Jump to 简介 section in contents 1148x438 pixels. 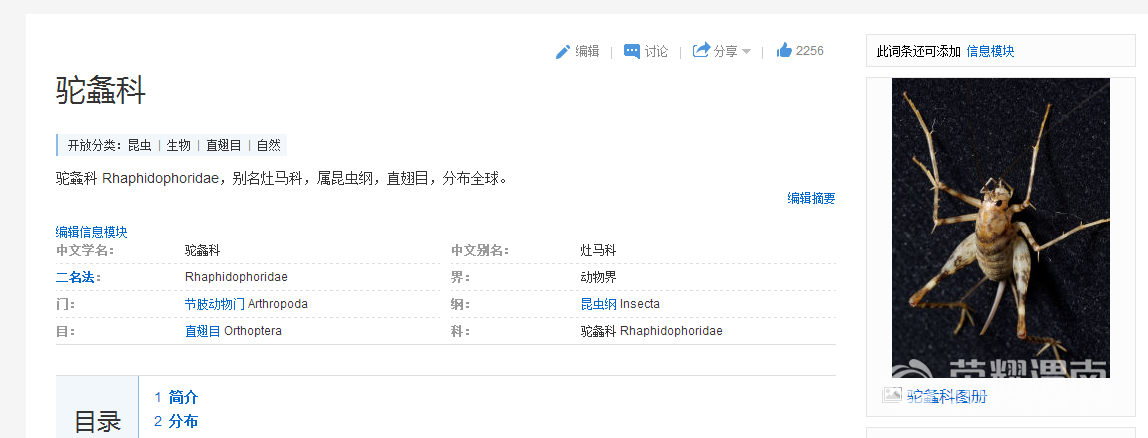click(x=183, y=397)
